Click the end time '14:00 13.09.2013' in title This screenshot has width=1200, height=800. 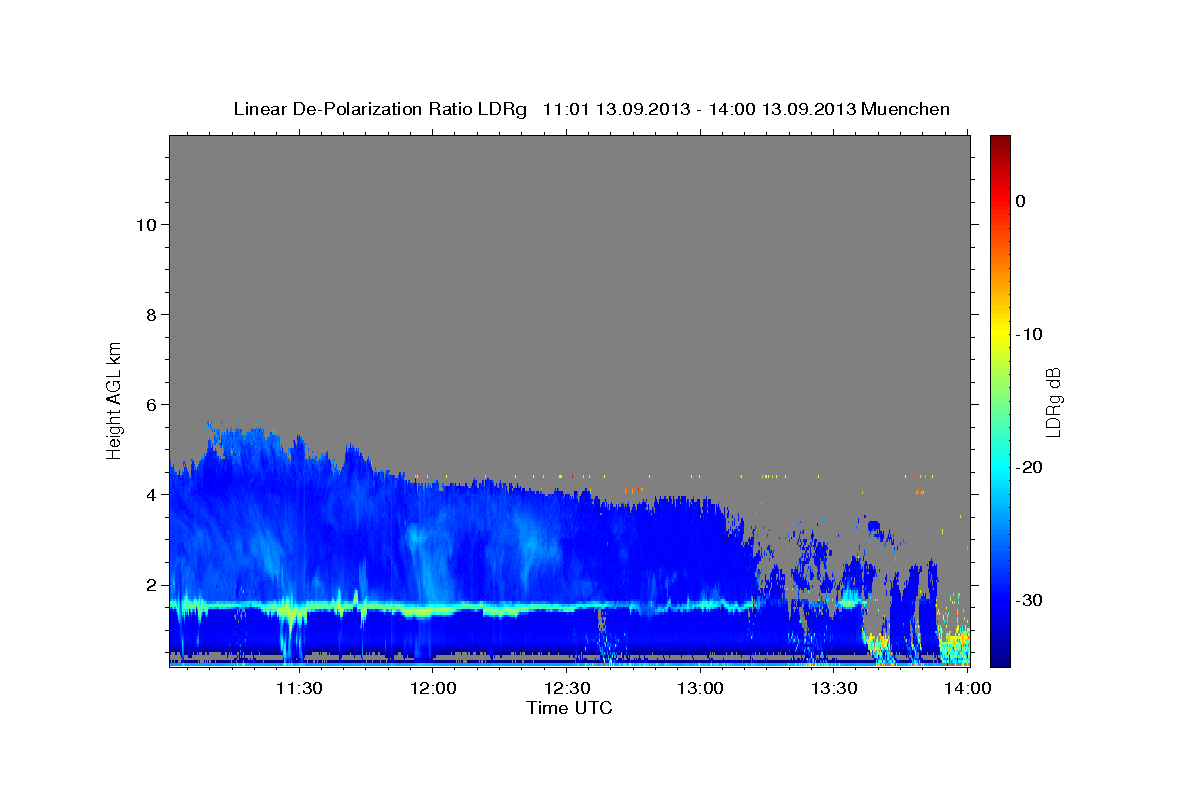(x=782, y=109)
